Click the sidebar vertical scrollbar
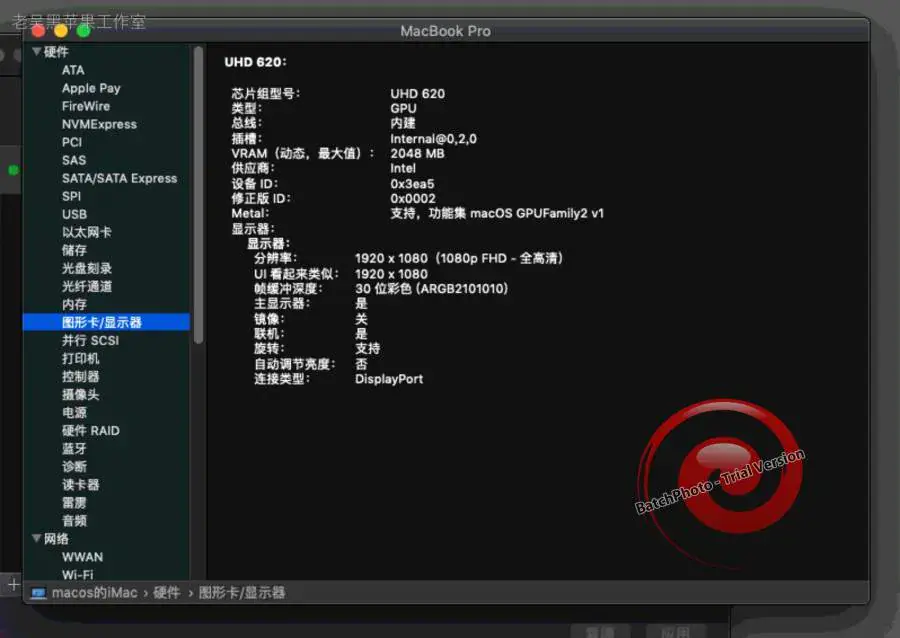The image size is (900, 638). (x=199, y=195)
